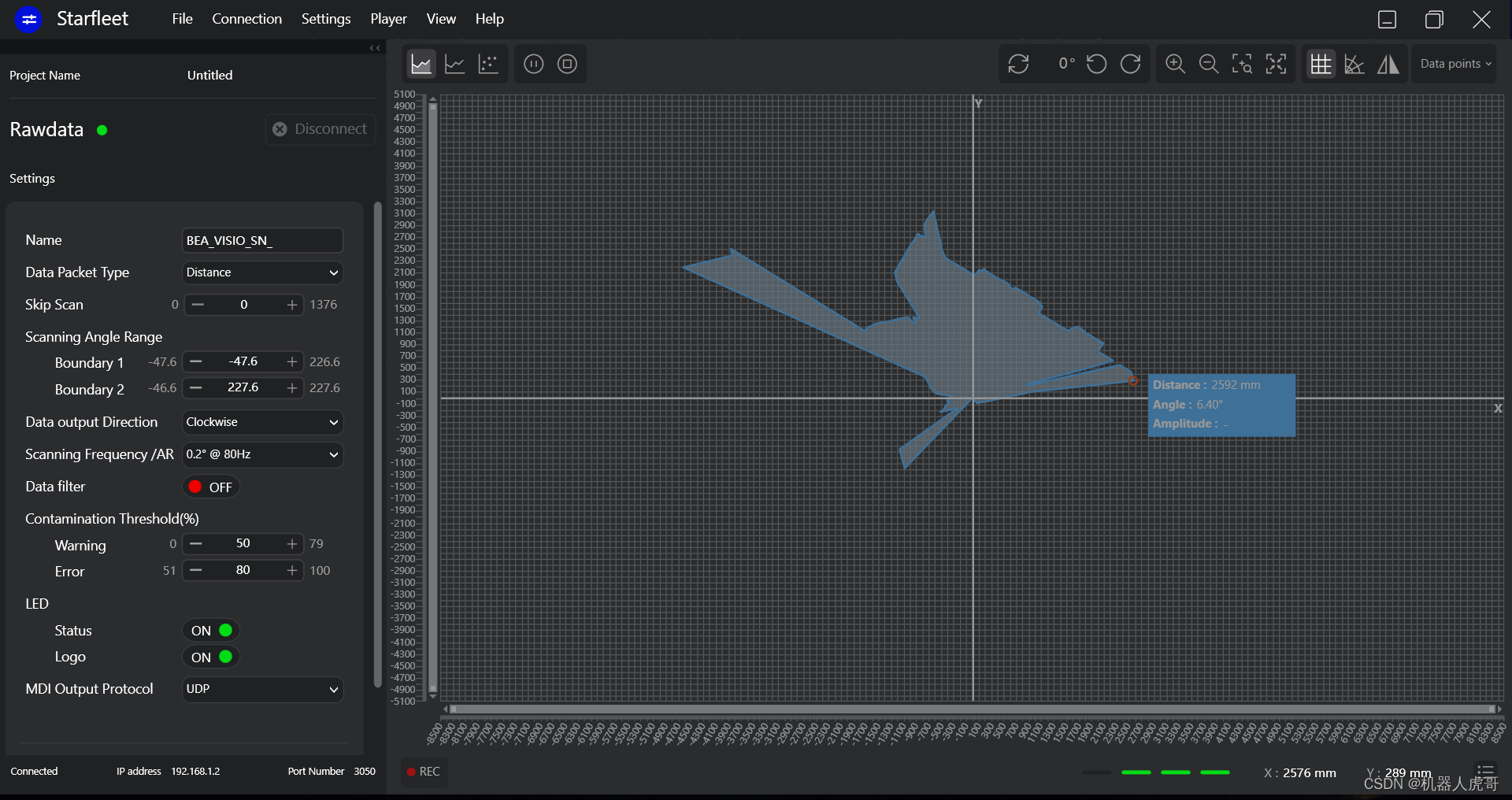Open the Connection menu
1512x800 pixels.
246,19
